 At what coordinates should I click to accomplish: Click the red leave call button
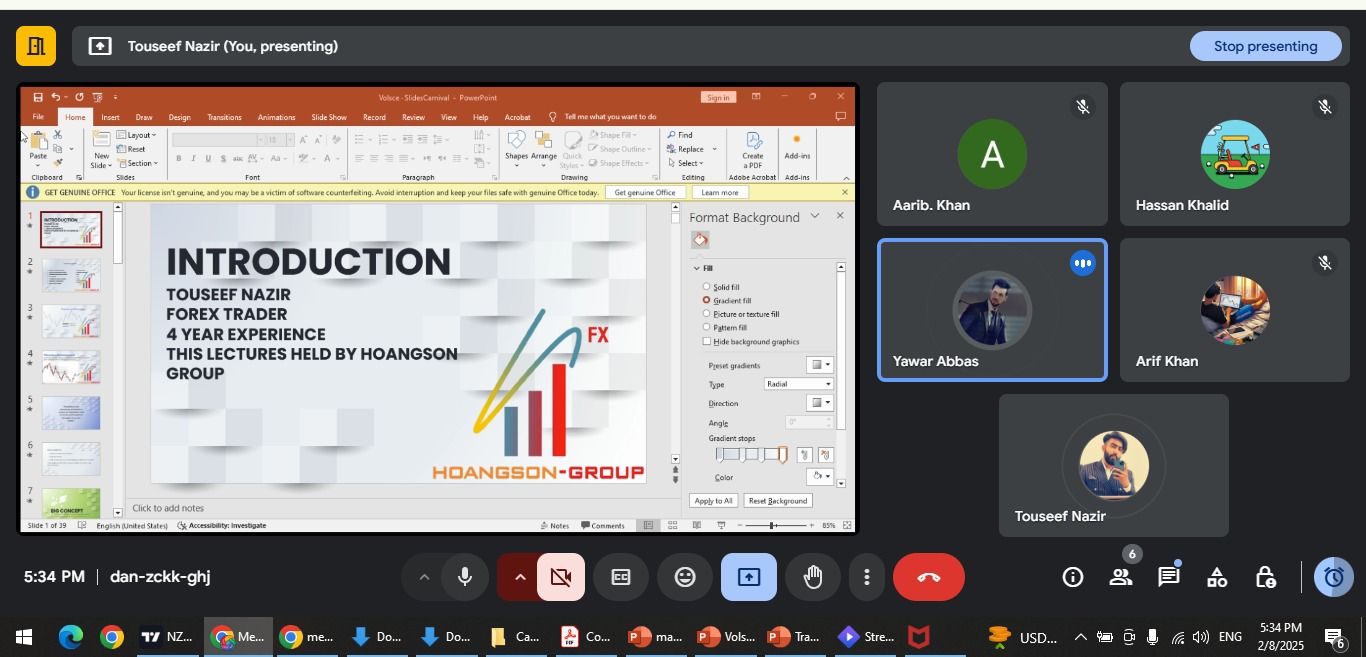[x=928, y=577]
